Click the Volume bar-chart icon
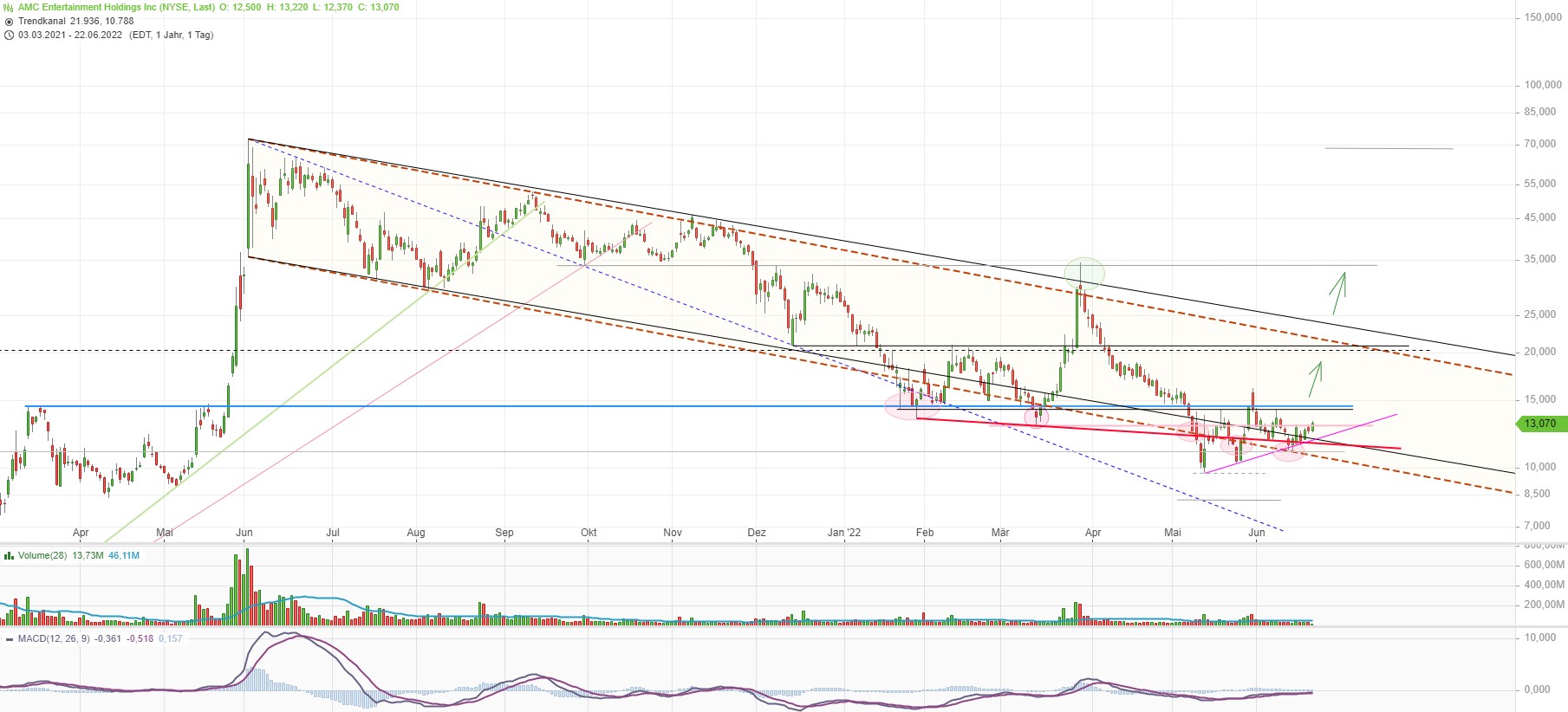This screenshot has height=712, width=1568. [9, 555]
